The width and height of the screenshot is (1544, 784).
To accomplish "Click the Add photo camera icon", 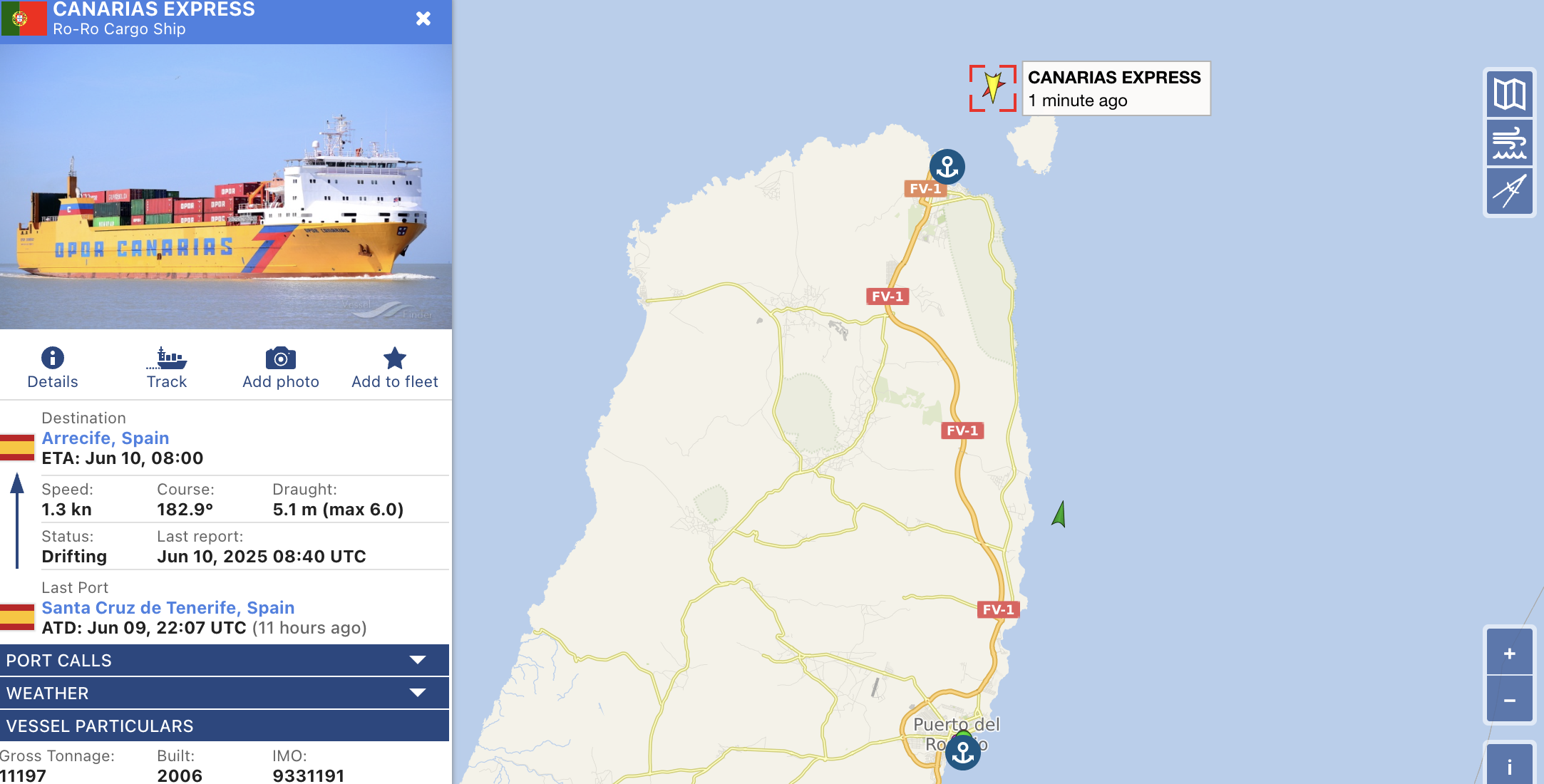I will (x=281, y=358).
